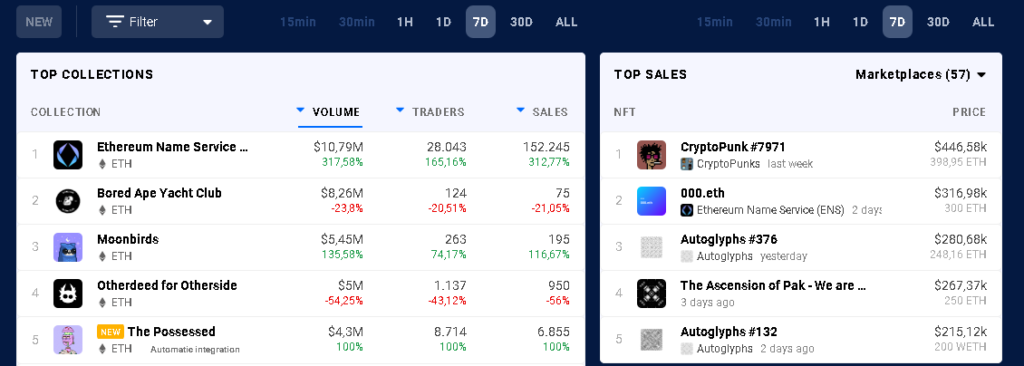
Task: Open the Moonbirds collection link
Action: 128,240
